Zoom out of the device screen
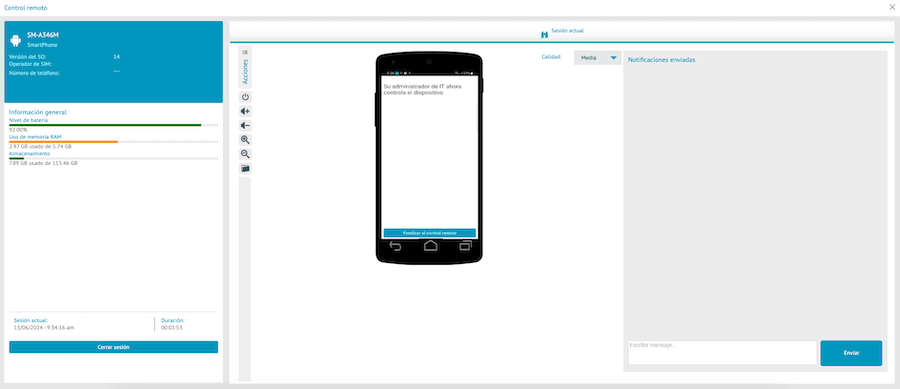Image resolution: width=900 pixels, height=389 pixels. point(245,154)
